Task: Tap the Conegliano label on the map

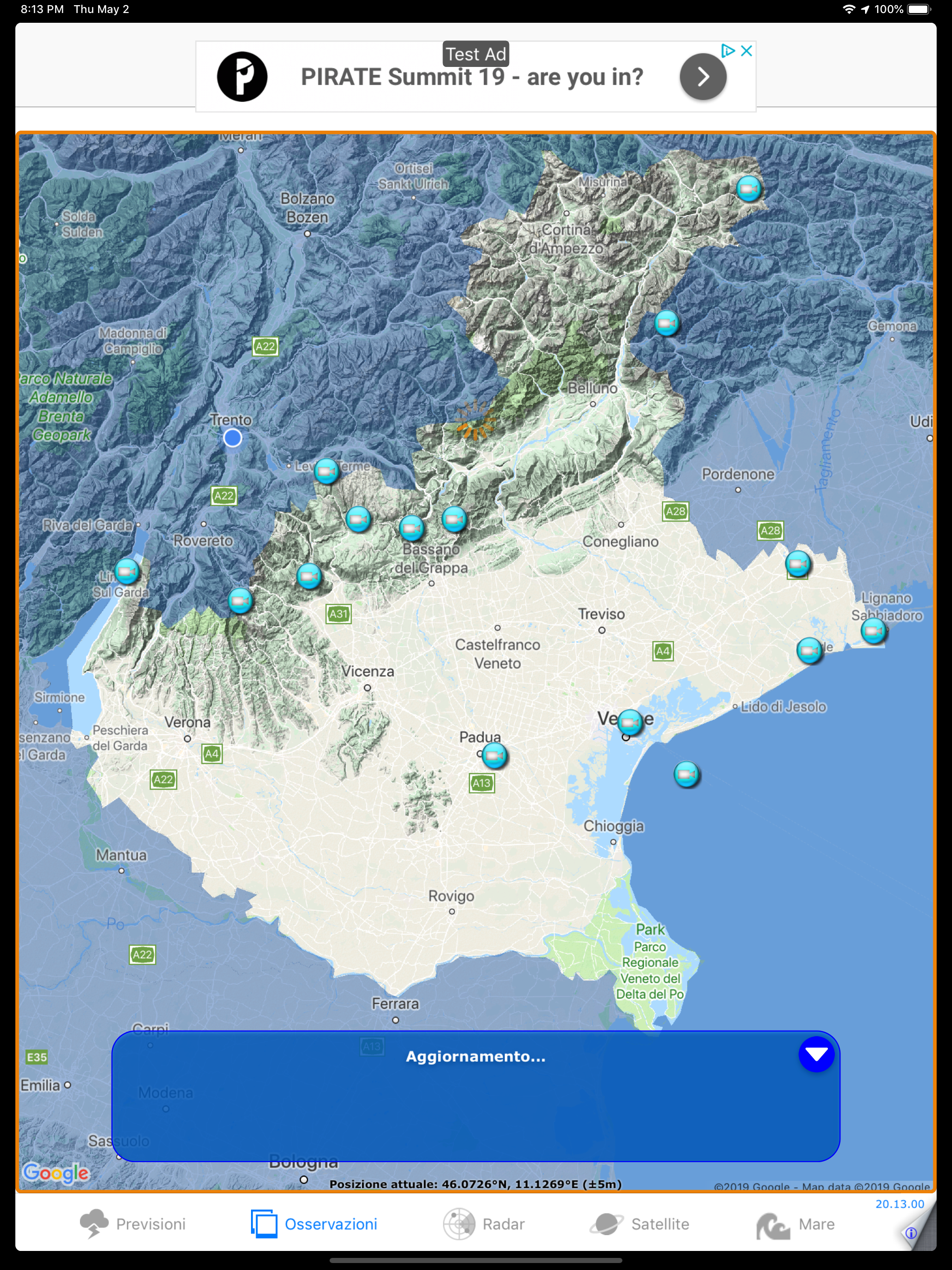Action: pyautogui.click(x=620, y=542)
